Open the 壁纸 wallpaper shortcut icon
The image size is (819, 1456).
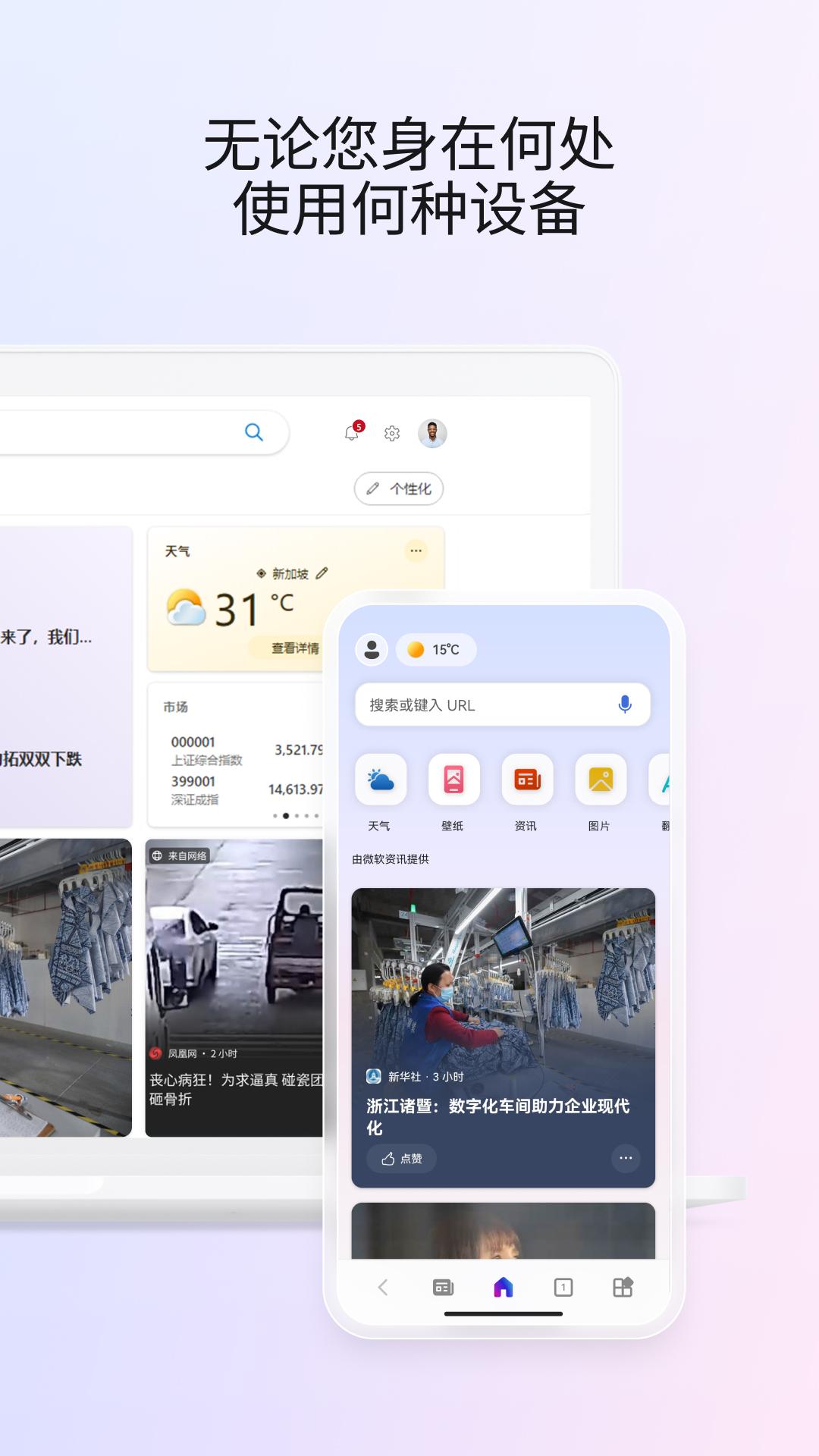(x=453, y=780)
